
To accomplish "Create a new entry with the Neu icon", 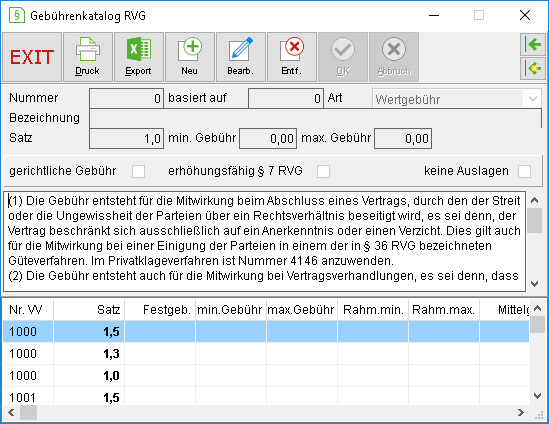I will (x=190, y=57).
